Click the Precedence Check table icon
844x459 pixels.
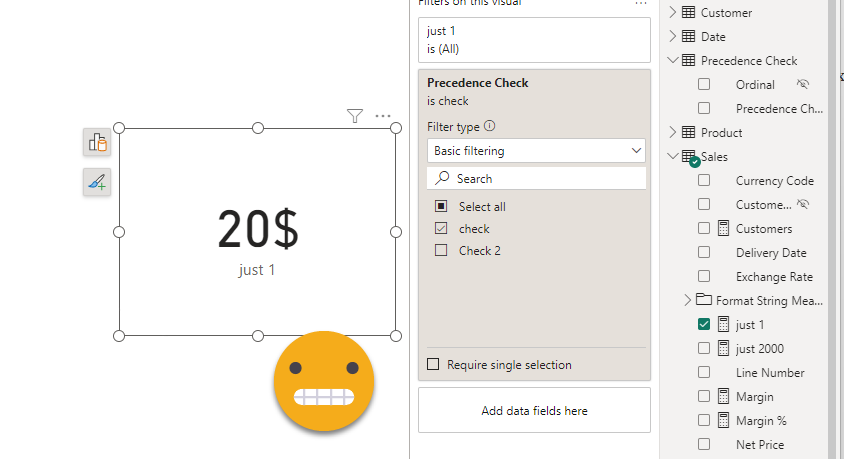point(689,61)
